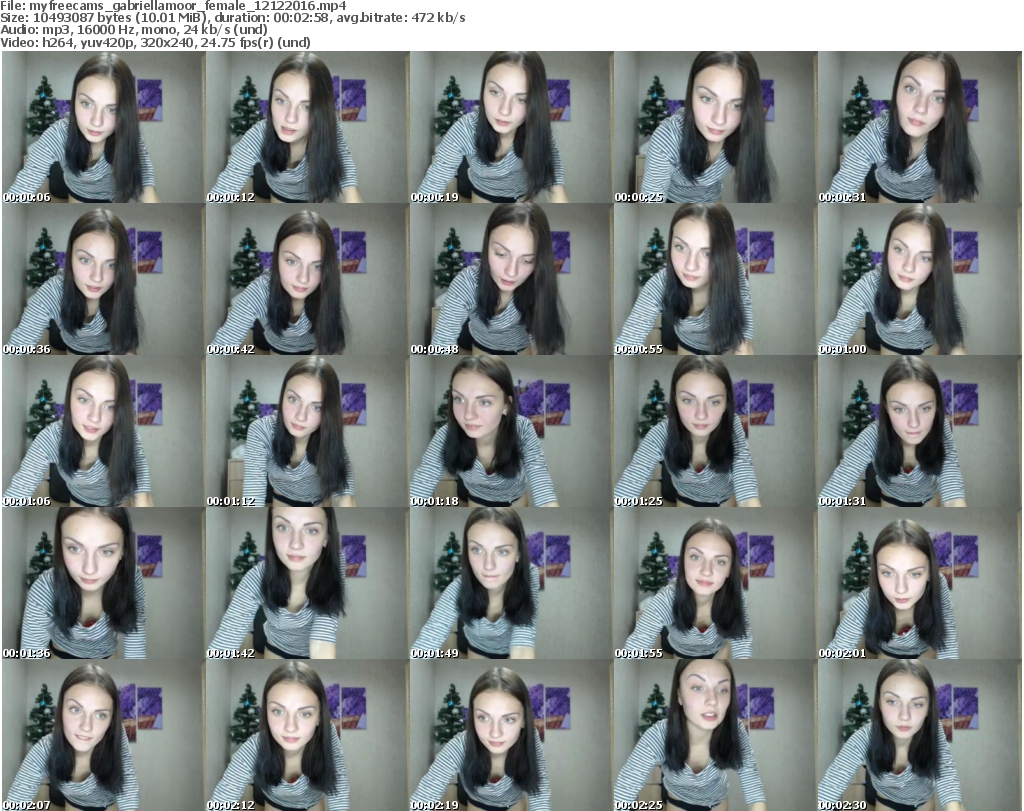Click the thumbnail at 00:02:01
Viewport: 1024px width, 811px height.
[x=919, y=584]
